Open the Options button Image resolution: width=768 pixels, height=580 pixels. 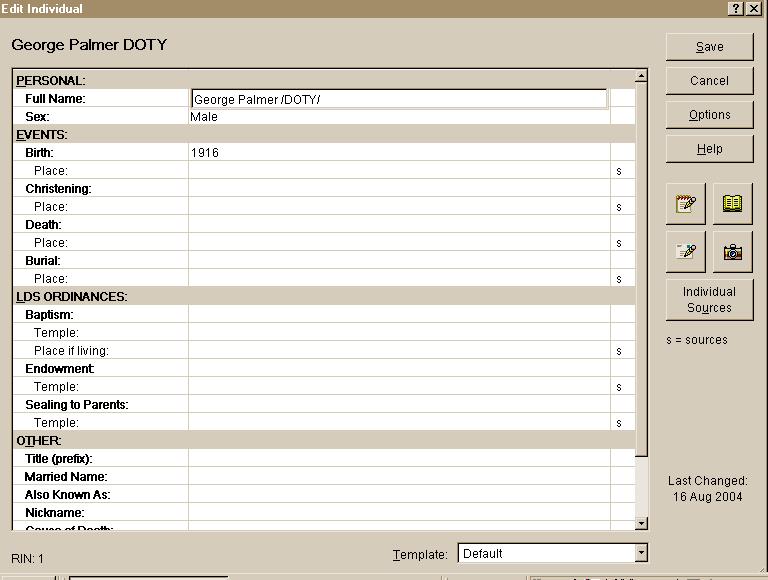(x=709, y=115)
